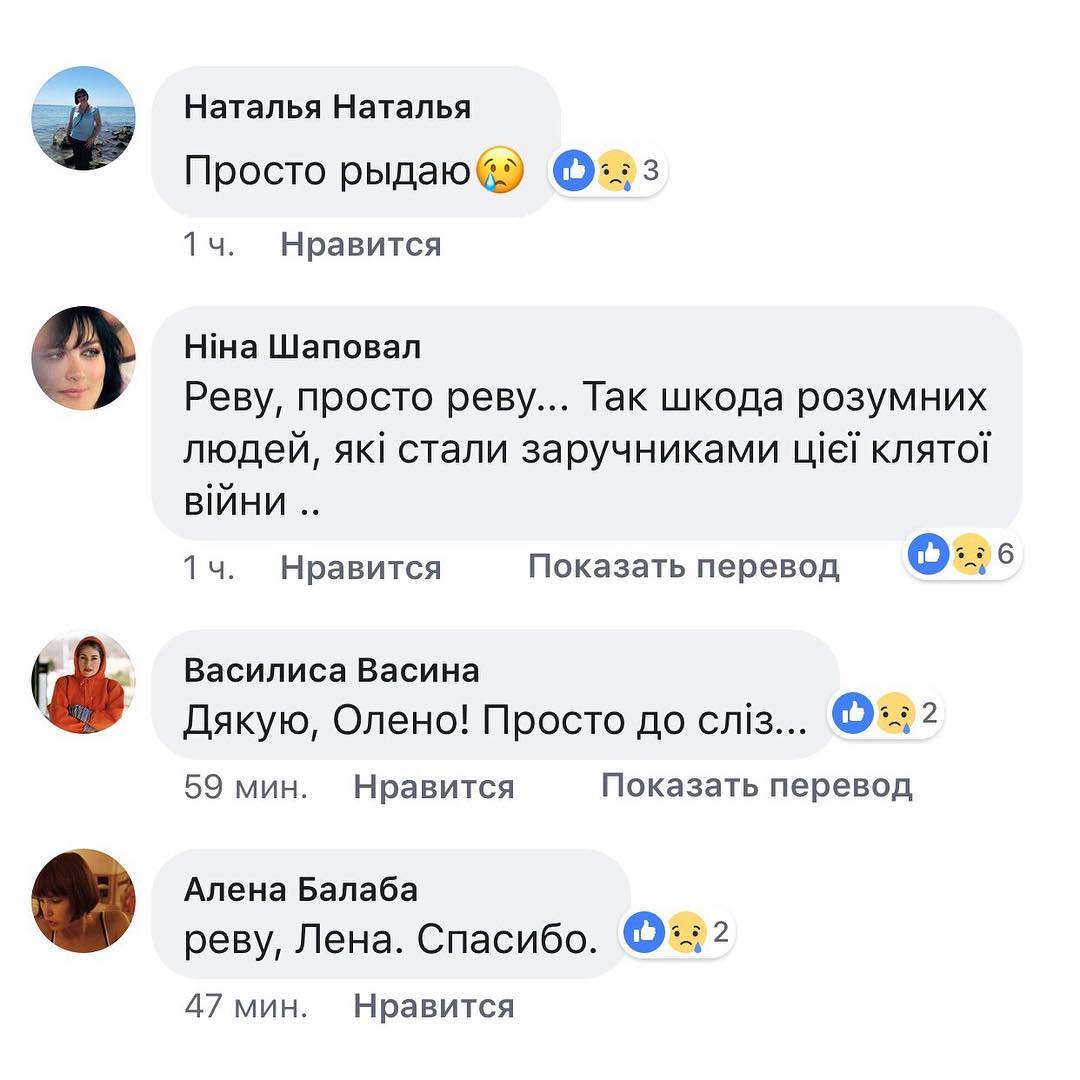Click the "47 мин." comment timestamp
Viewport: 1080px width, 1080px height.
[246, 1005]
